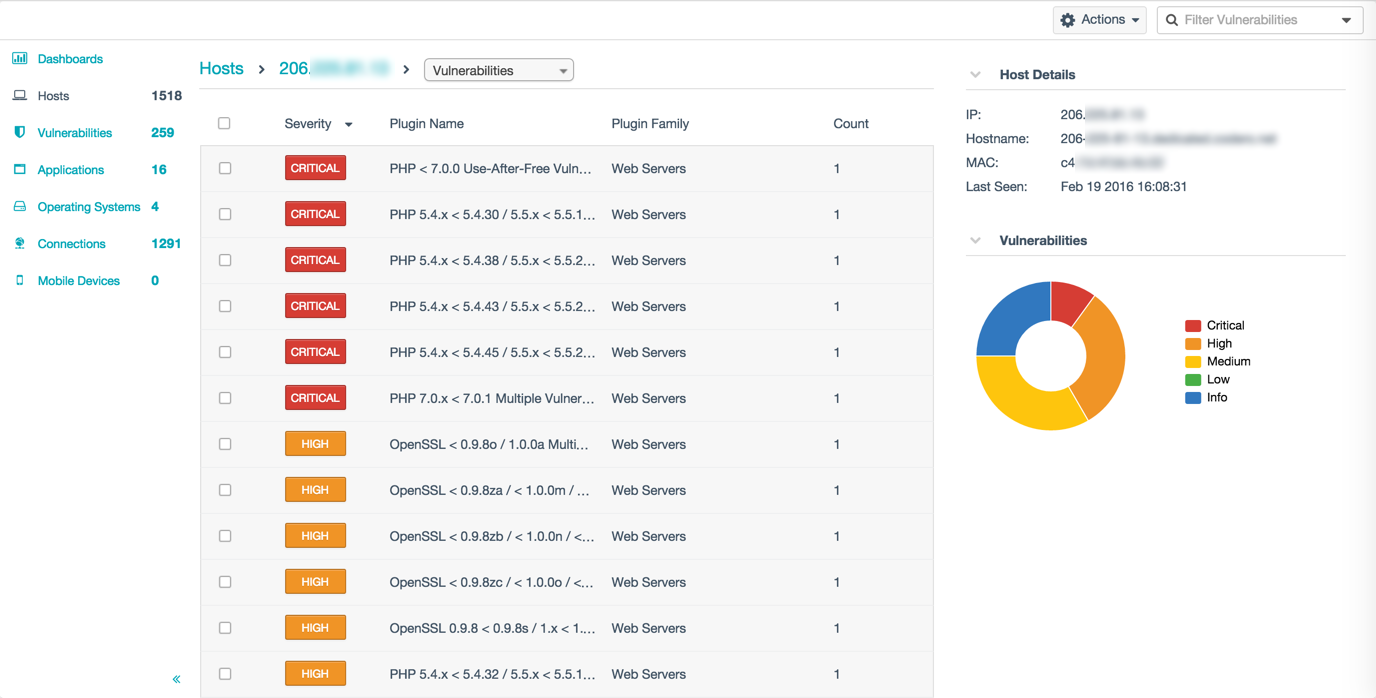Image resolution: width=1376 pixels, height=698 pixels.
Task: Click the Vulnerabilities shield icon
Action: tap(19, 133)
